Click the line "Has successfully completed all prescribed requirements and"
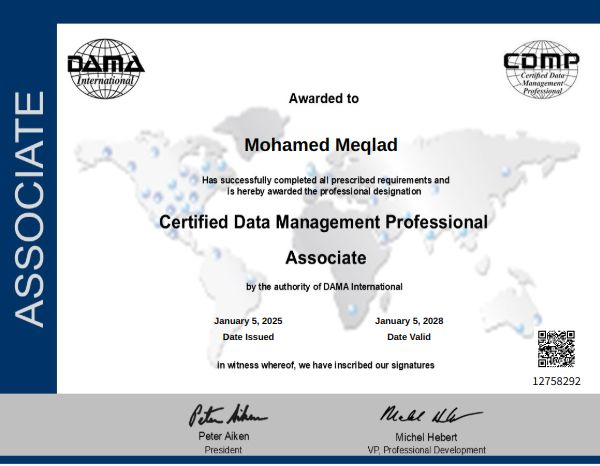Image resolution: width=600 pixels, height=466 pixels. coord(326,180)
